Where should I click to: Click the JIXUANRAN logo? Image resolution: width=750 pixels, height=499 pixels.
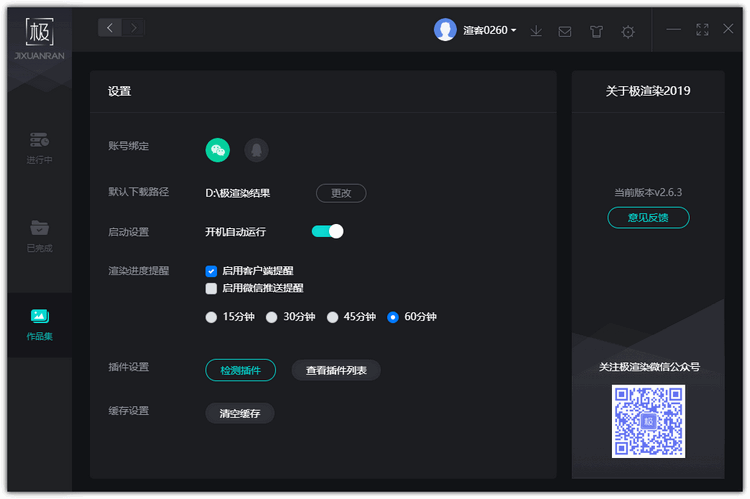[39, 39]
